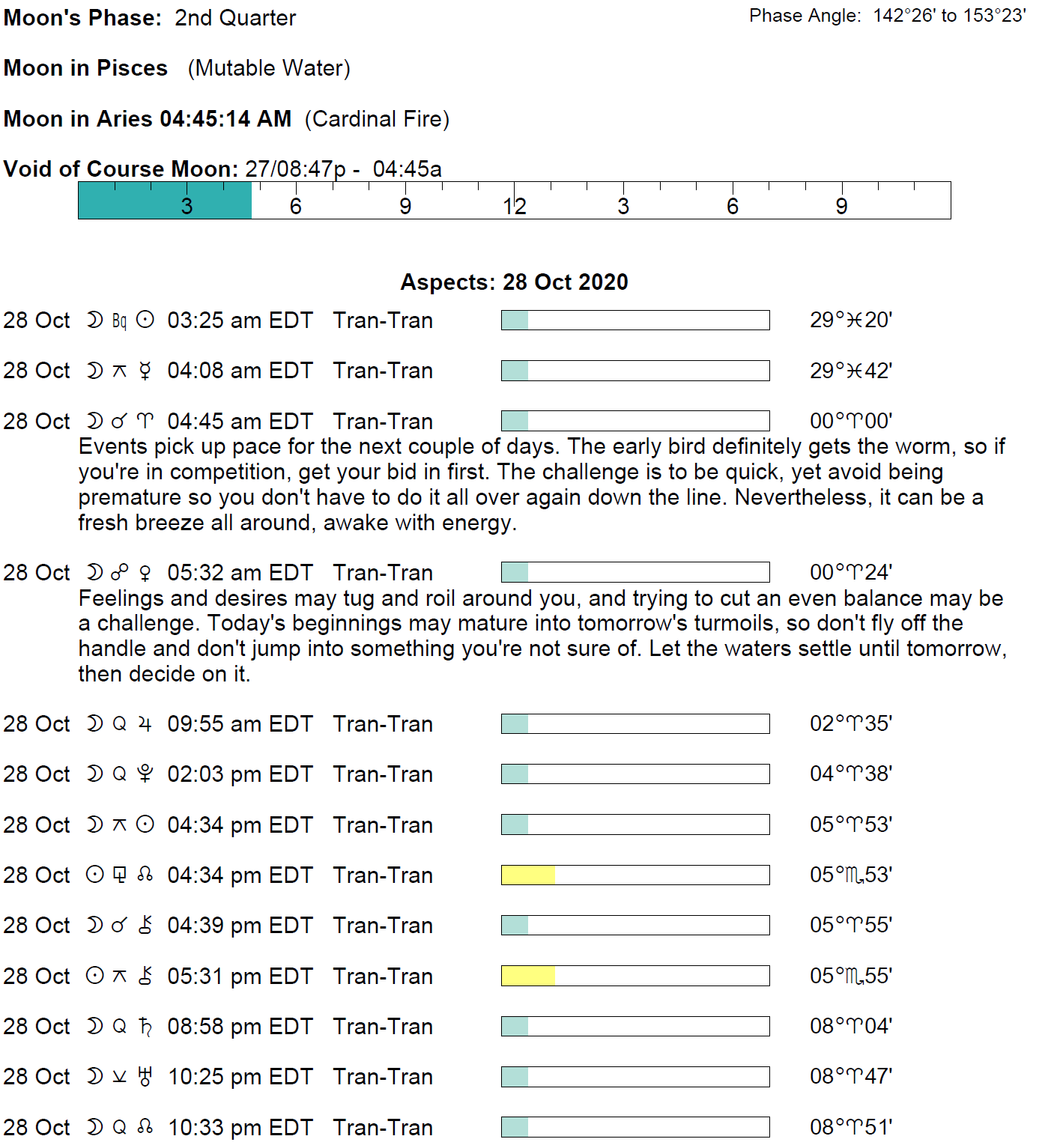Select the Uranus glyph in the 10:25 pm row

(x=145, y=1077)
